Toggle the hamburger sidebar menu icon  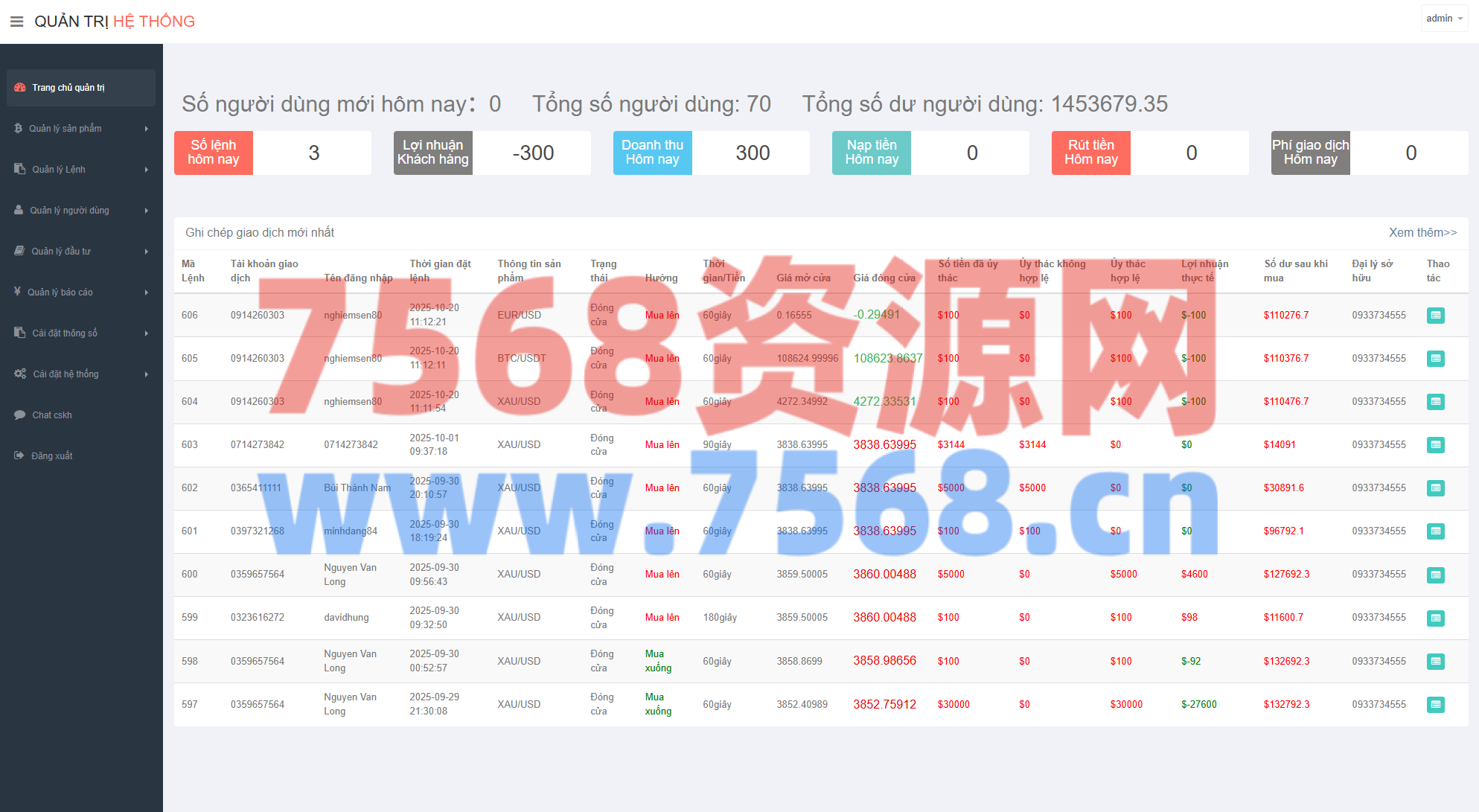[16, 22]
